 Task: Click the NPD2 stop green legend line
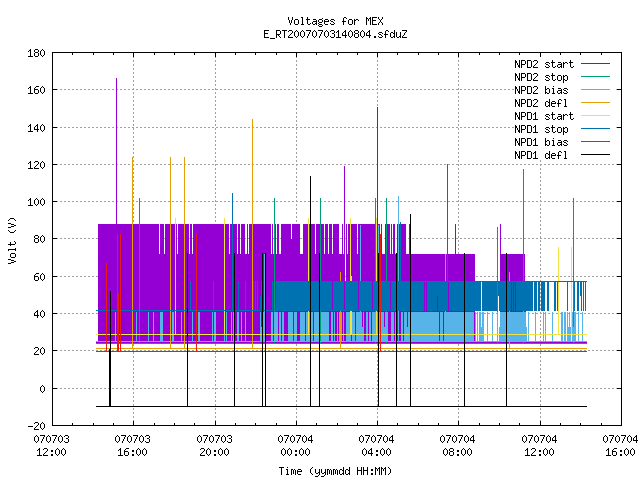(x=595, y=77)
